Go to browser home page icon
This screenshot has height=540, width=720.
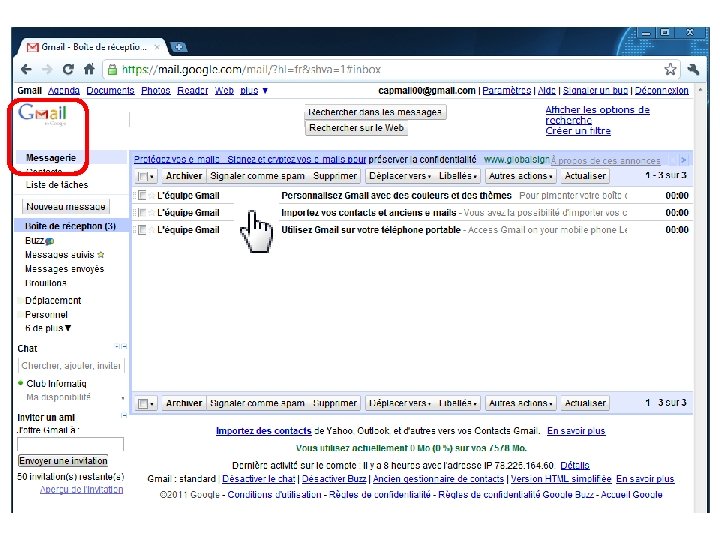[89, 69]
